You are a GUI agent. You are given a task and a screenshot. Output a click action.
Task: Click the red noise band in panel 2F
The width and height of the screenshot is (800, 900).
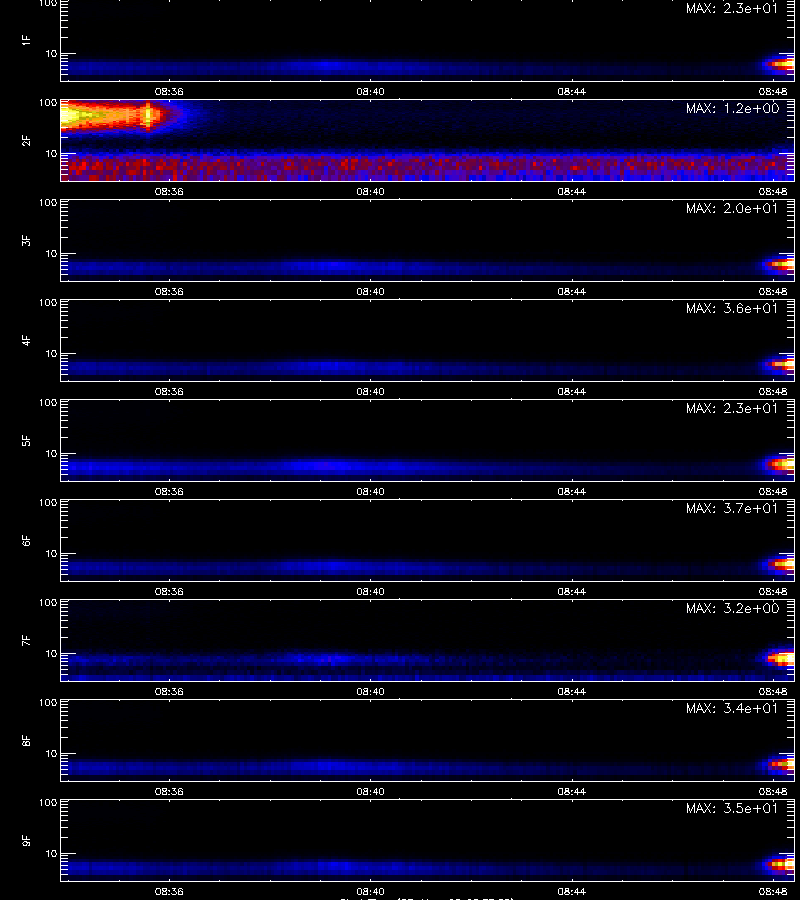click(x=428, y=166)
